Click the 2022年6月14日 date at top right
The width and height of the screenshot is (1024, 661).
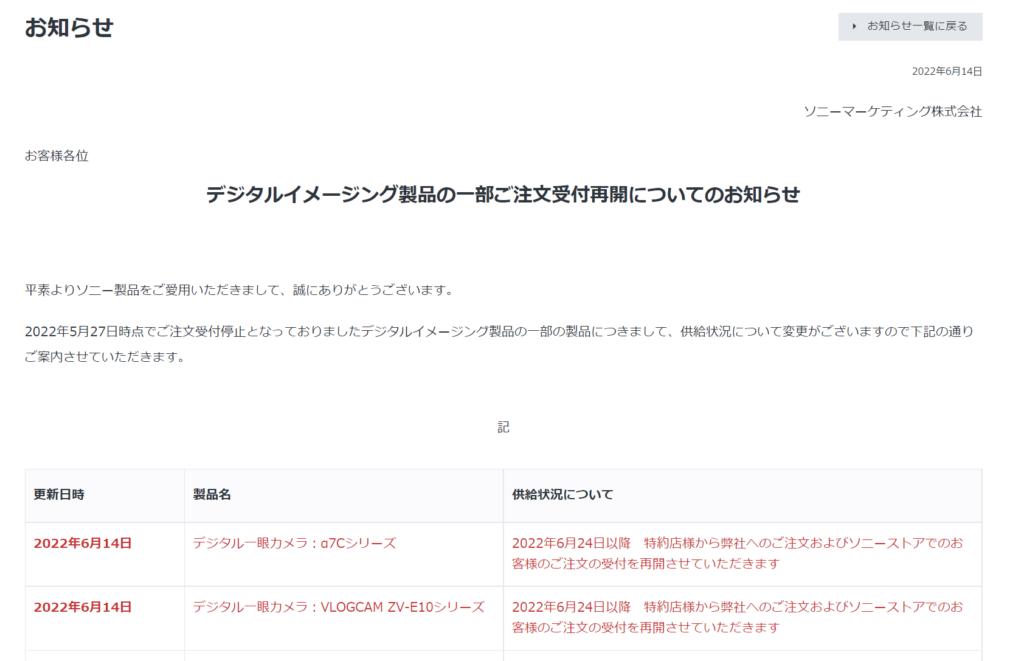click(947, 71)
